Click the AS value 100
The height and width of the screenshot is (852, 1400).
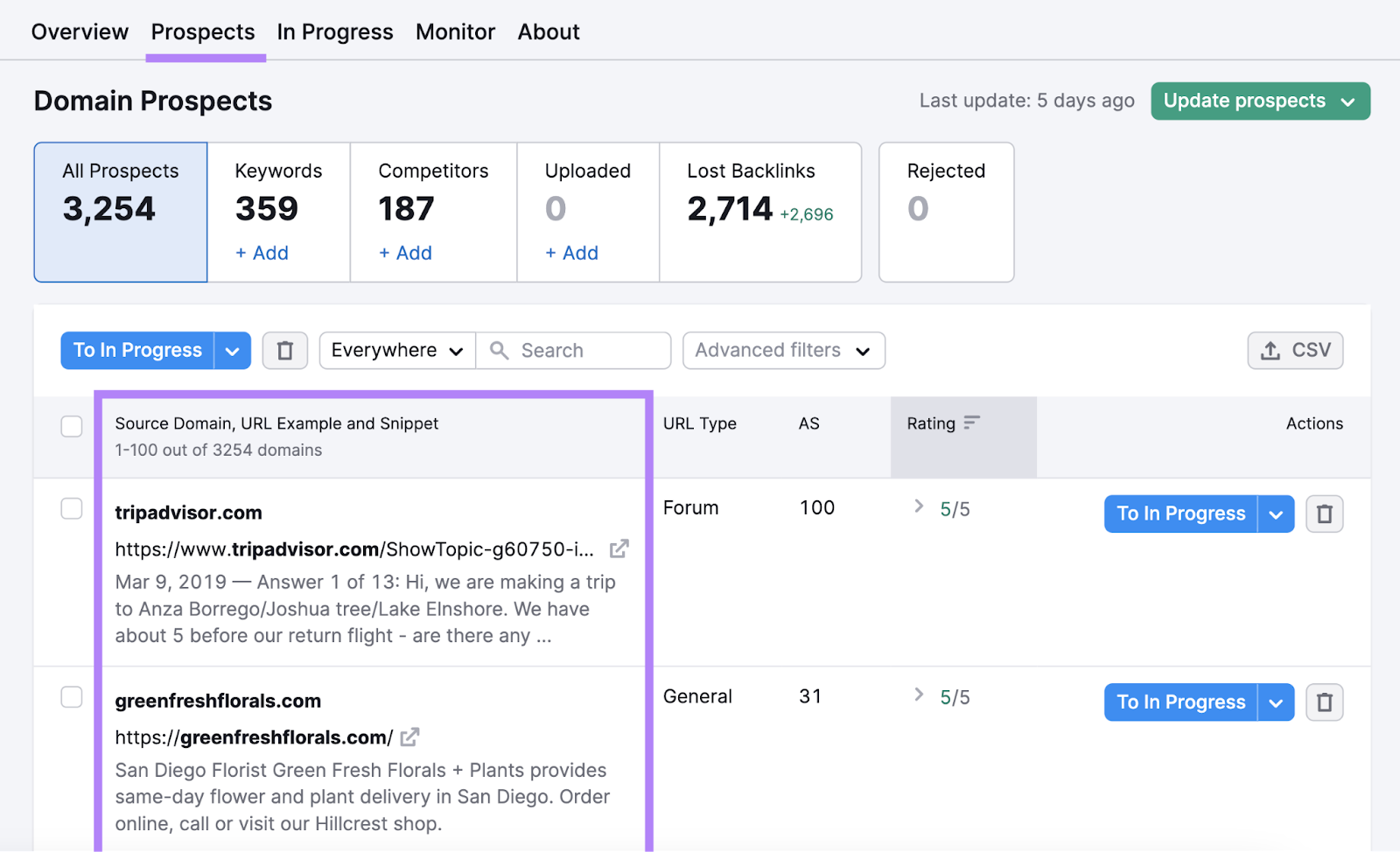click(817, 507)
